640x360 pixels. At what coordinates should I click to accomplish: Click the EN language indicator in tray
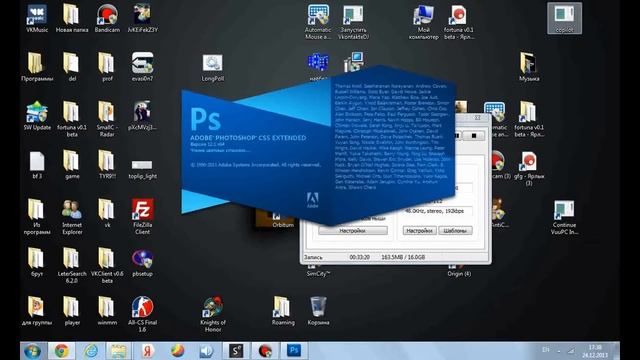point(545,350)
